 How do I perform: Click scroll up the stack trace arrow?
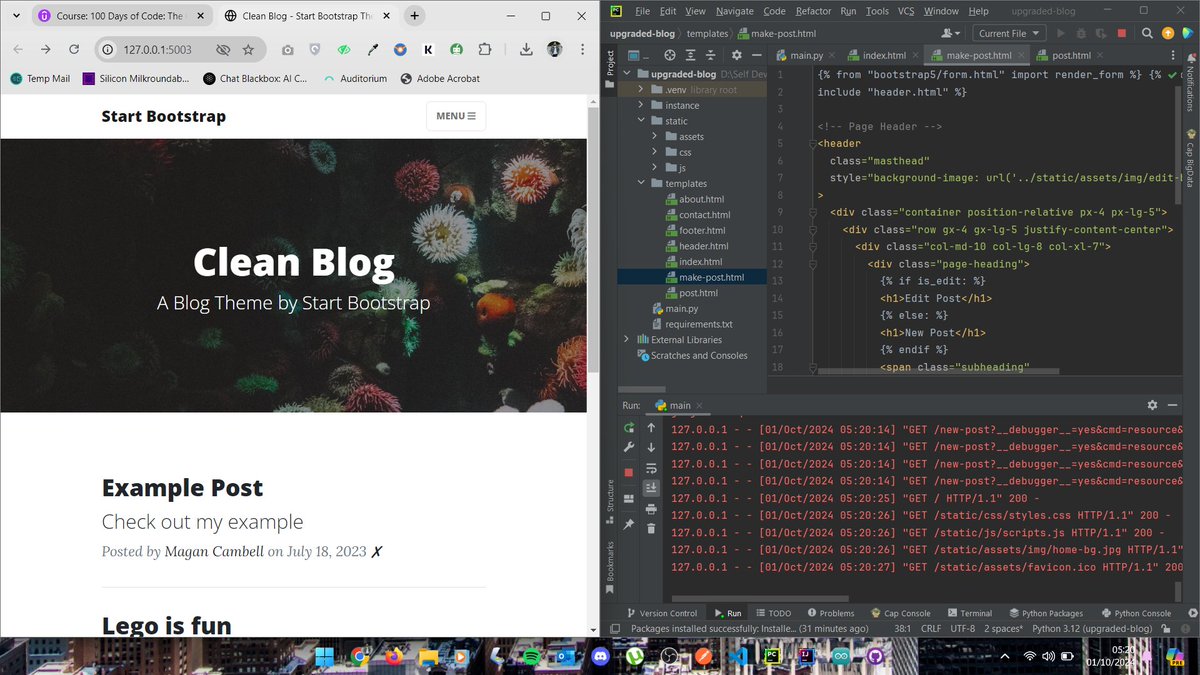pyautogui.click(x=651, y=427)
